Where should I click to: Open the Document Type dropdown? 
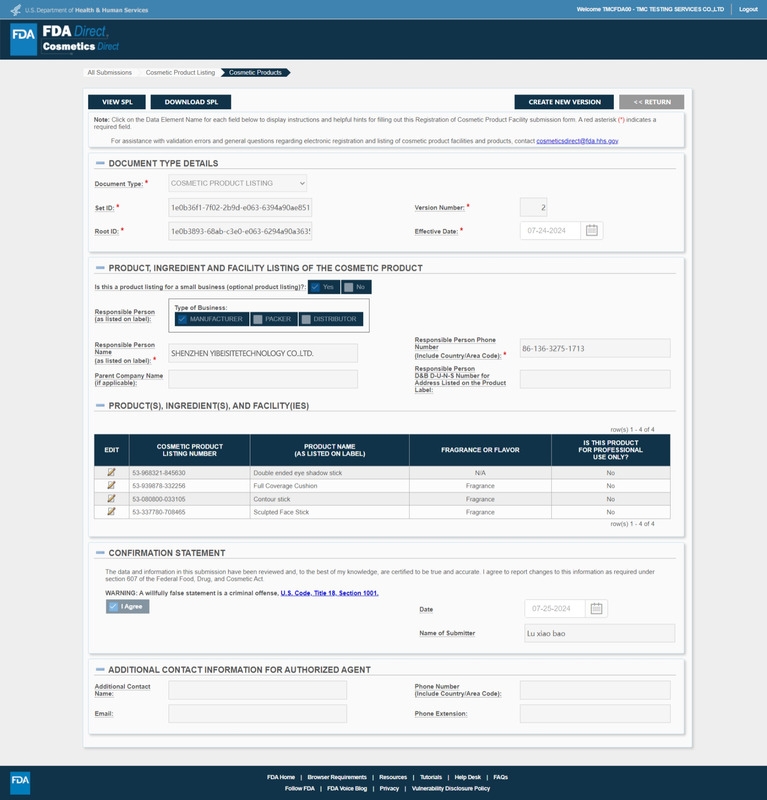tap(237, 183)
